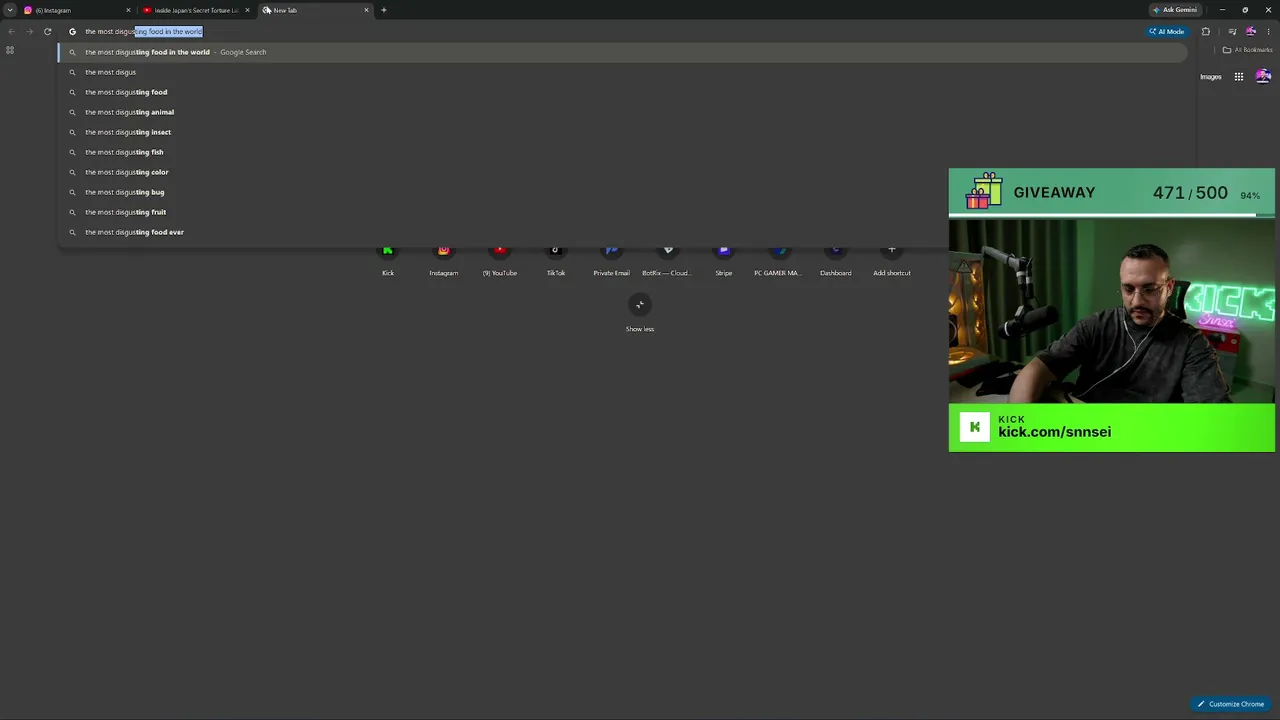Open the Private Email shortcut
The width and height of the screenshot is (1280, 720).
pos(612,260)
